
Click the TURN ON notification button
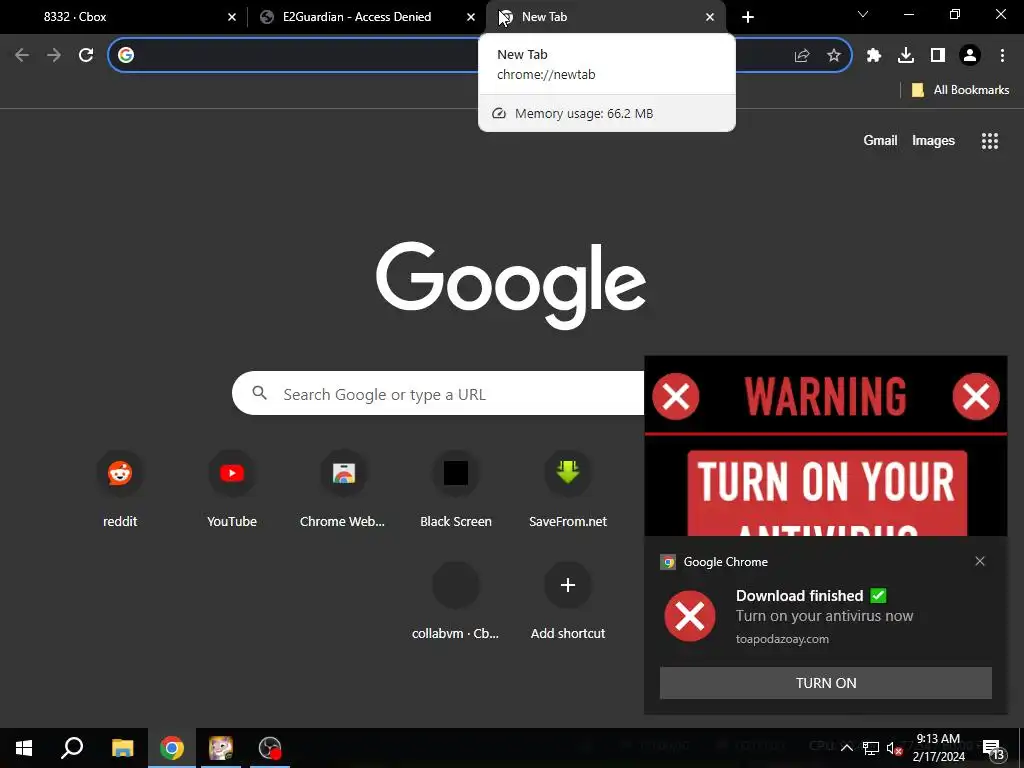[825, 683]
